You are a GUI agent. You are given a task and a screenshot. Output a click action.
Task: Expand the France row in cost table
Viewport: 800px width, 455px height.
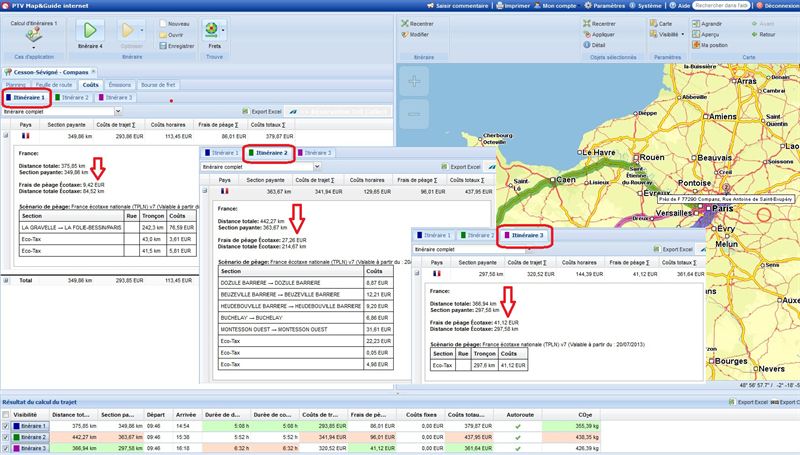click(7, 132)
